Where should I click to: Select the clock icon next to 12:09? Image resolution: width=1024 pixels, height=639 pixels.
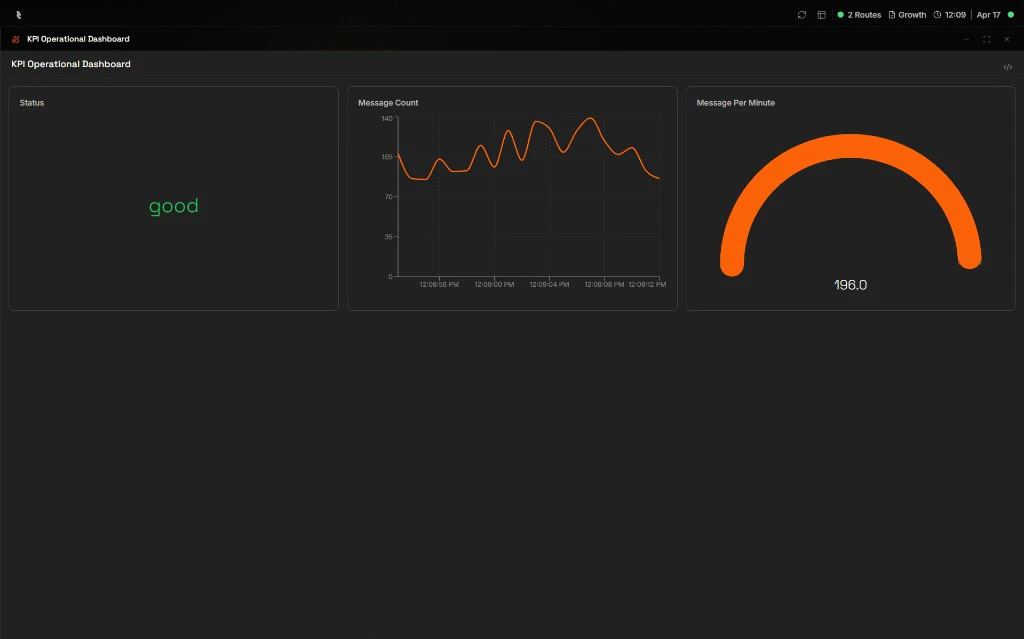(936, 15)
